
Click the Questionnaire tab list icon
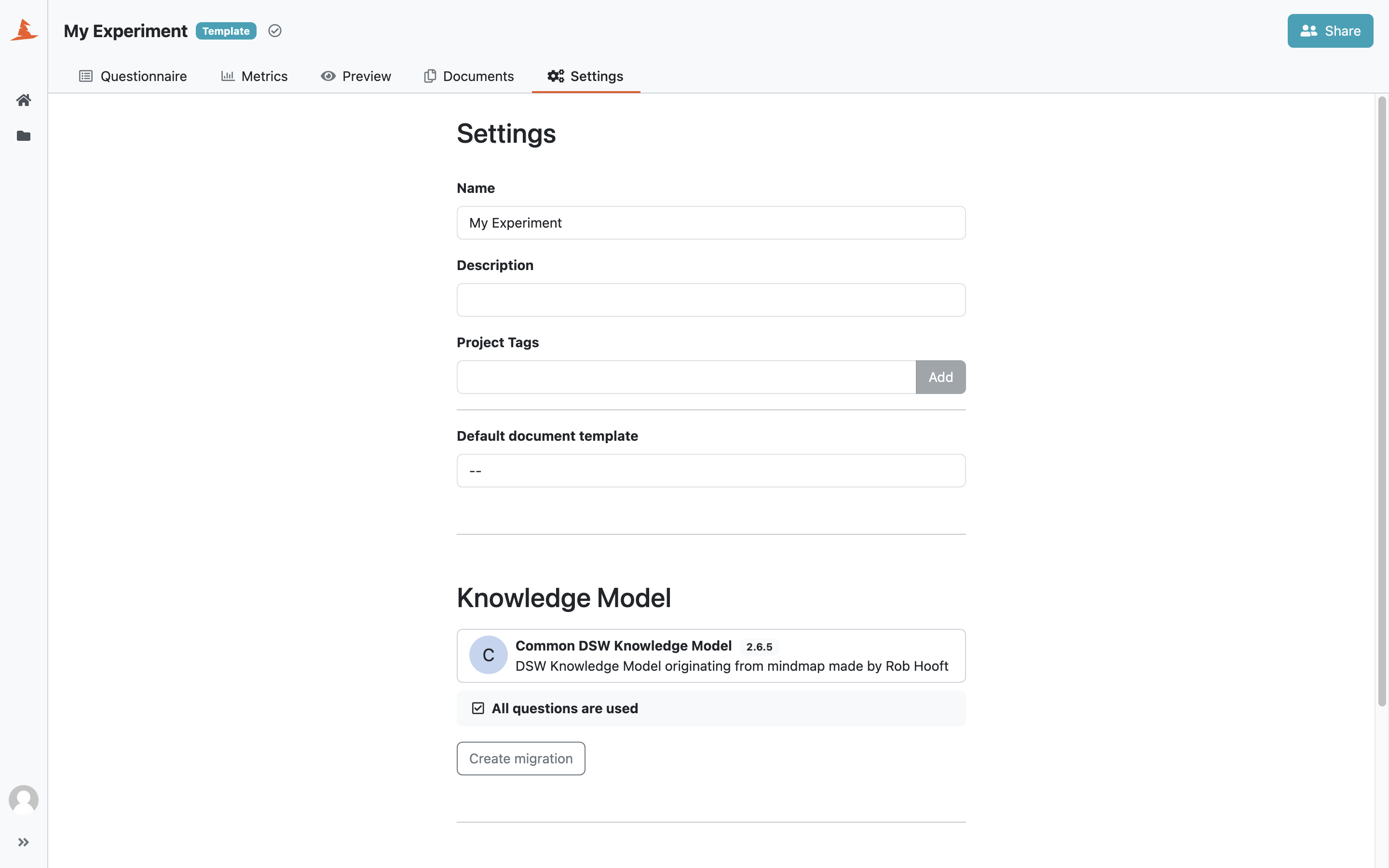85,76
